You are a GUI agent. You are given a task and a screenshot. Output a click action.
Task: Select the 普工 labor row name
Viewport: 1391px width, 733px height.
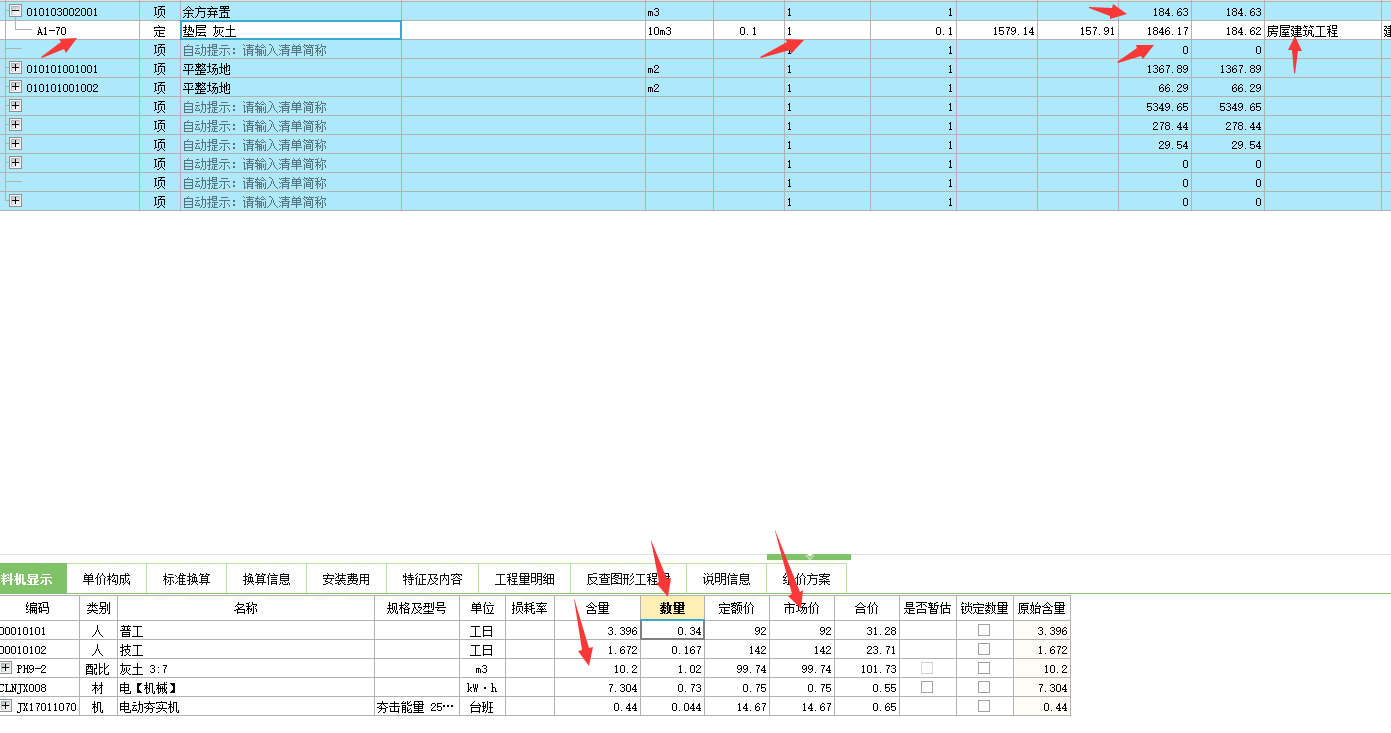click(132, 631)
